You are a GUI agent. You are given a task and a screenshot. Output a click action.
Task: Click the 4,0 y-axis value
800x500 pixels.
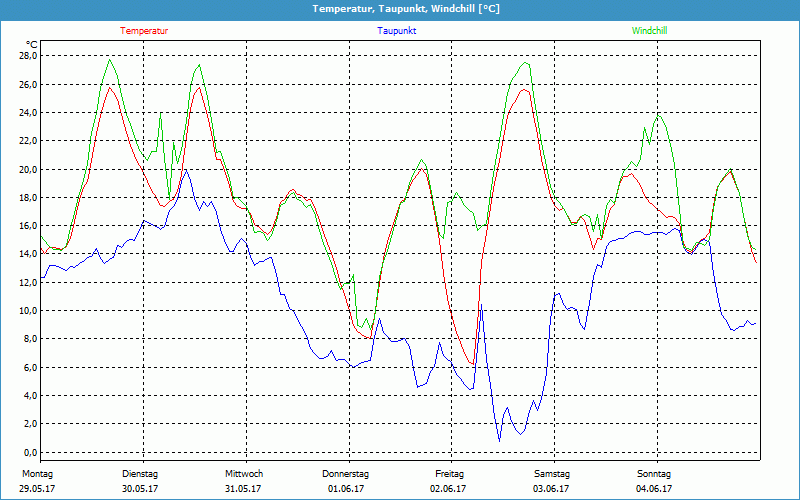[x=30, y=395]
